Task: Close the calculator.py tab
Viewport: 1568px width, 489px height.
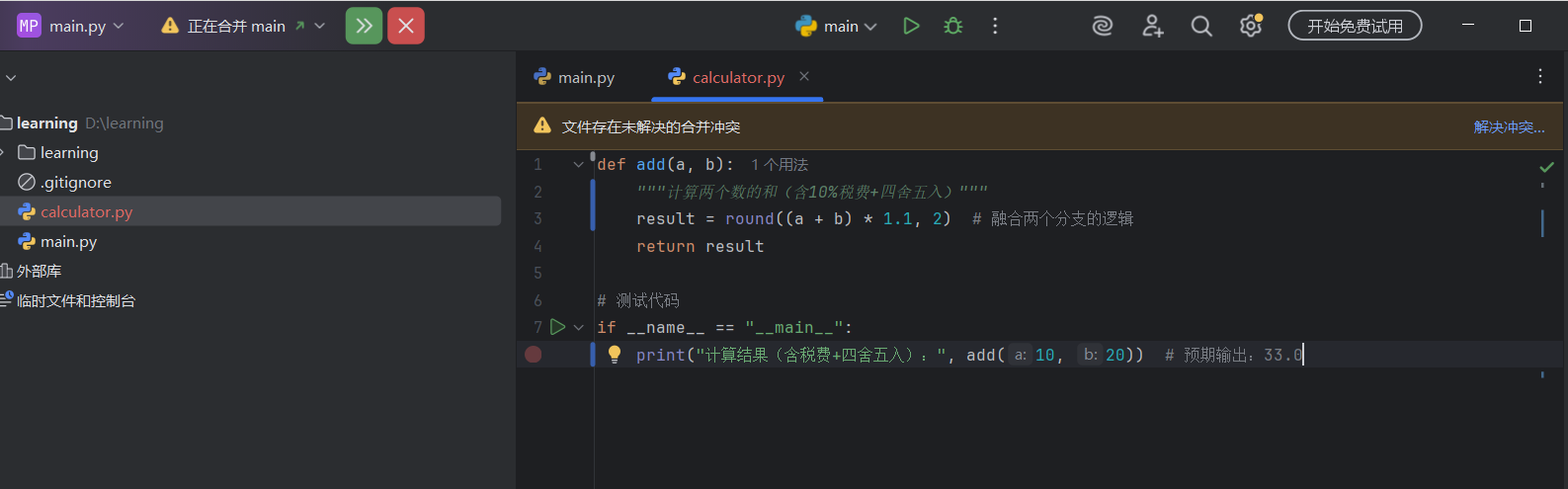Action: (804, 76)
